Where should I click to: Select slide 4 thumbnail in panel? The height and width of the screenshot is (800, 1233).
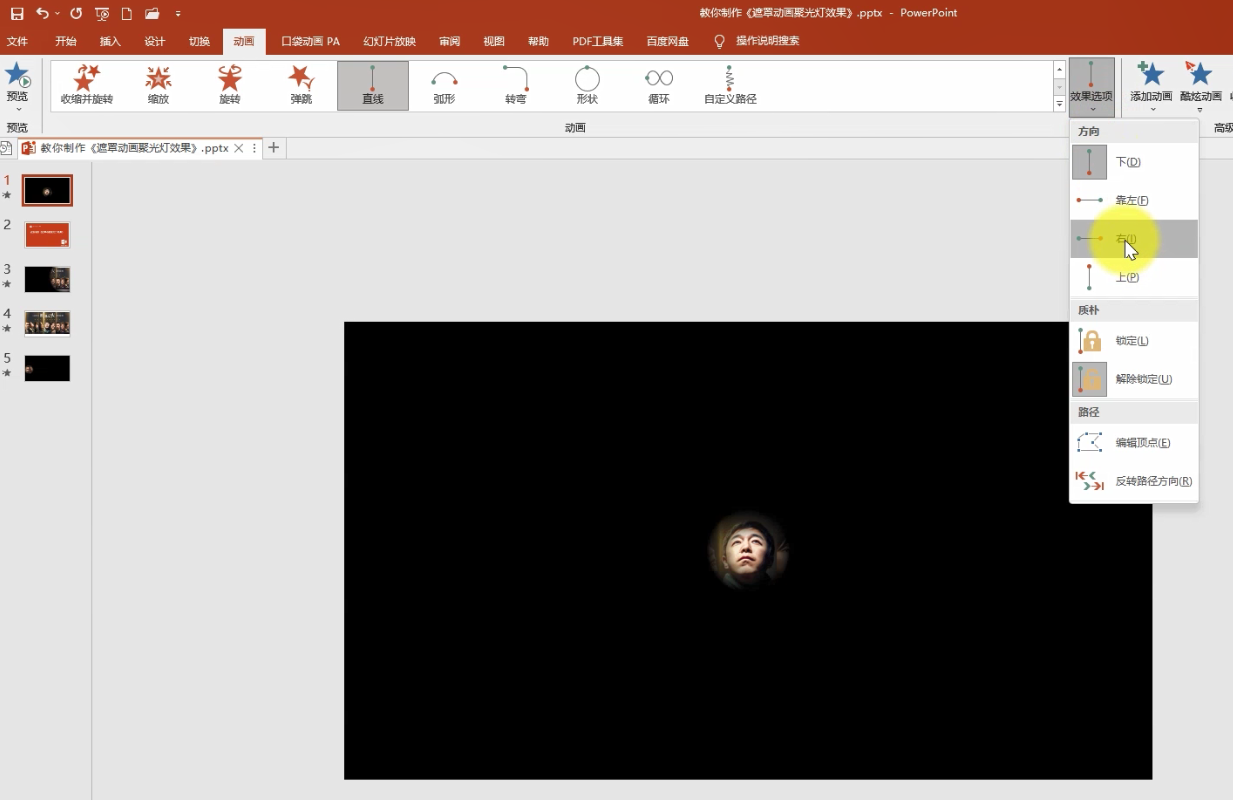point(47,323)
